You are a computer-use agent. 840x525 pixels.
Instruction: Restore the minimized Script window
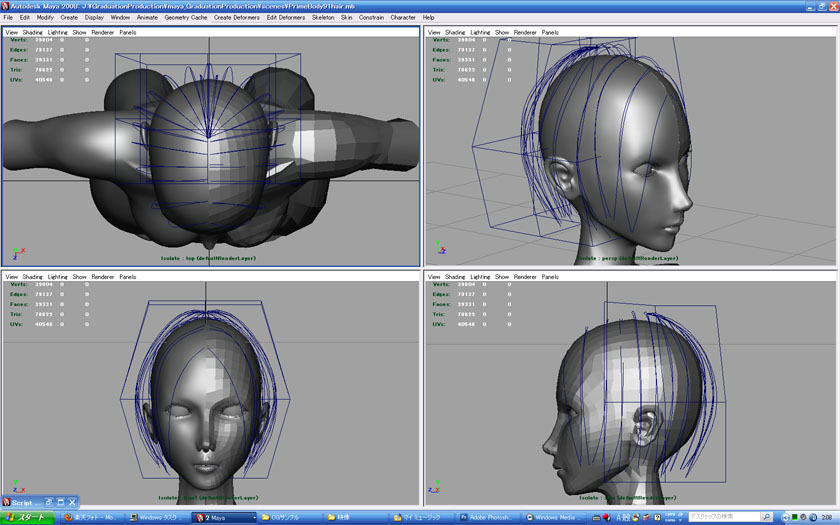pos(47,502)
